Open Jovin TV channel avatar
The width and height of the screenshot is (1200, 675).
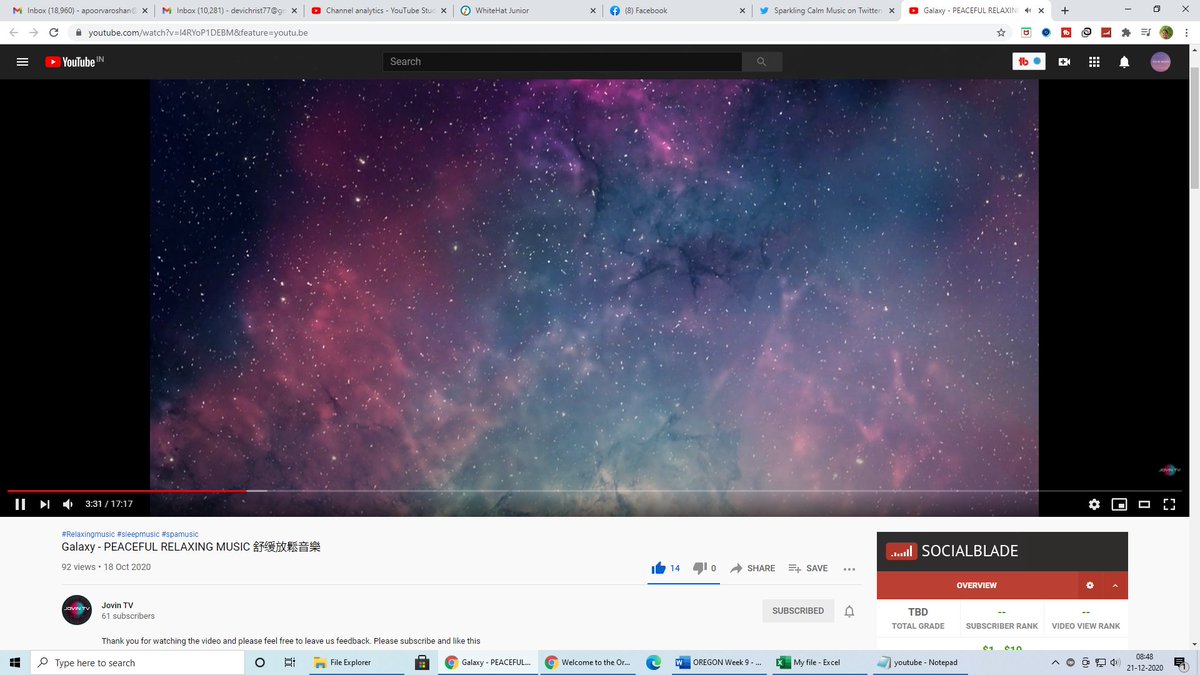pos(77,610)
